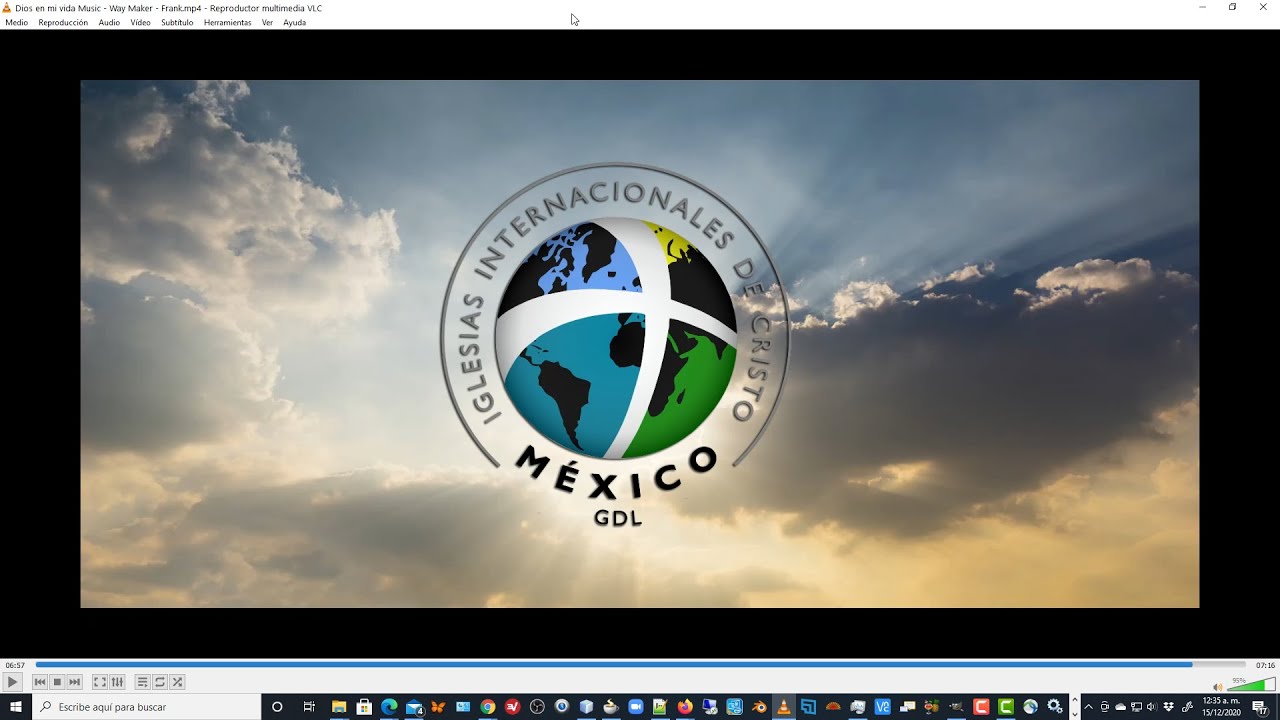Open Microsoft Store from the taskbar

click(364, 707)
